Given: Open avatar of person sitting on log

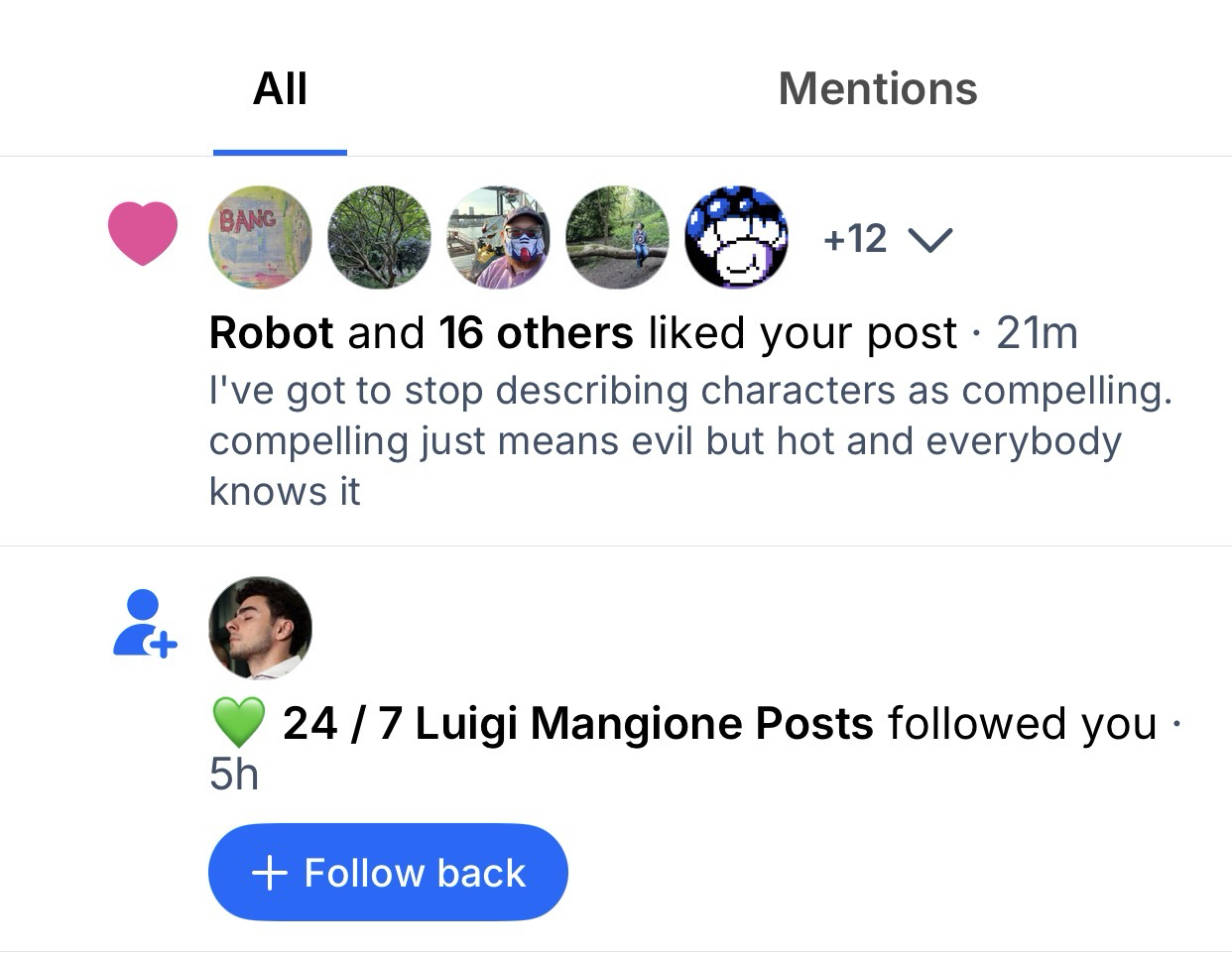Looking at the screenshot, I should pyautogui.click(x=617, y=237).
